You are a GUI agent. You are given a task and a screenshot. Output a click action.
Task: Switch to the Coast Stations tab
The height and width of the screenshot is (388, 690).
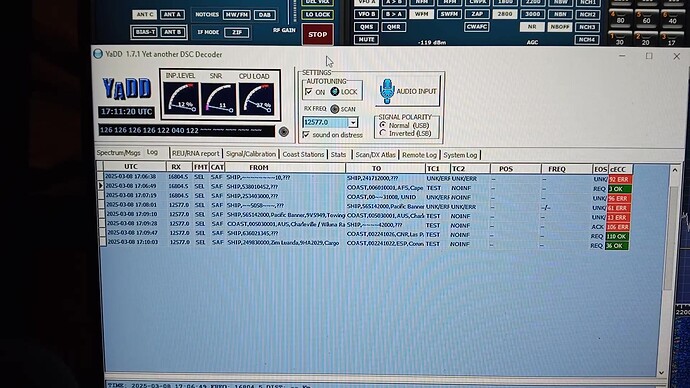pos(303,154)
